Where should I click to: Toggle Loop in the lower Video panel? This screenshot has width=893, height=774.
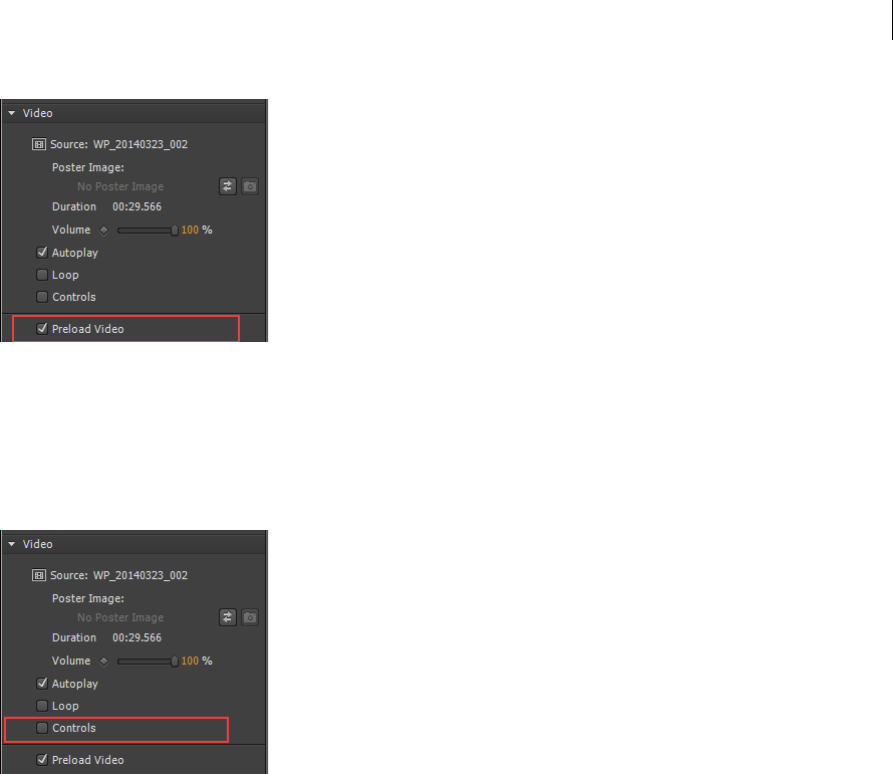click(42, 706)
